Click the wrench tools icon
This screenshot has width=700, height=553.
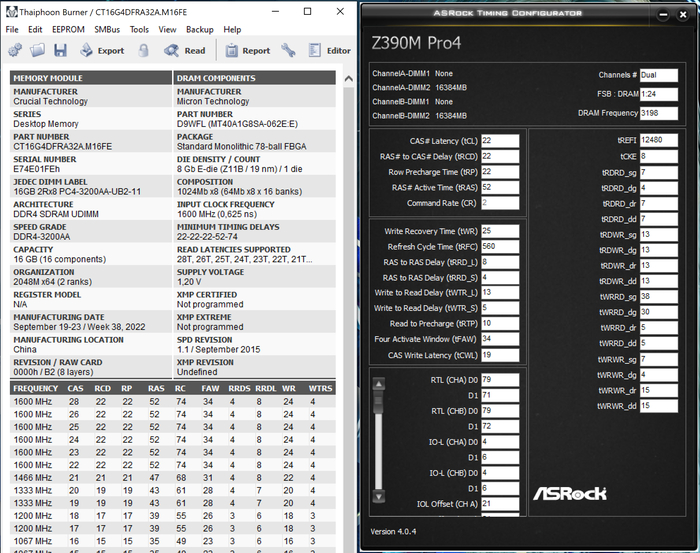pos(288,50)
